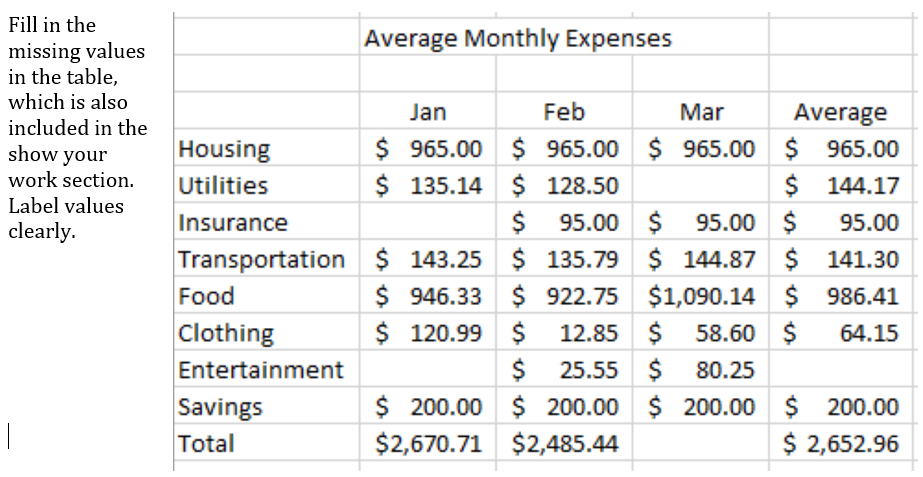Viewport: 923px width, 477px height.
Task: Click the $144.17 Utilities average cell
Action: click(x=840, y=186)
